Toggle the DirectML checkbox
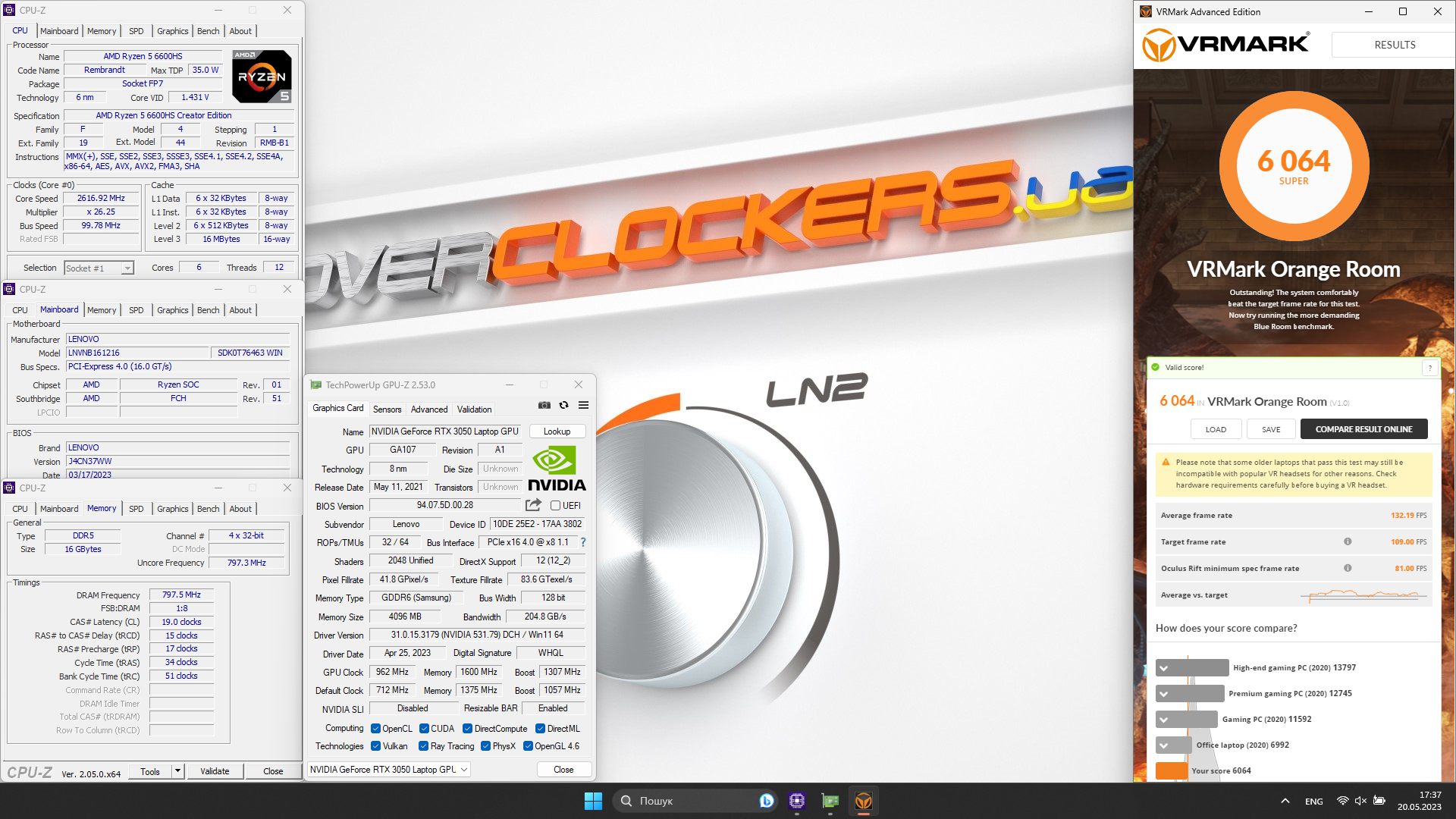1456x819 pixels. coord(540,729)
